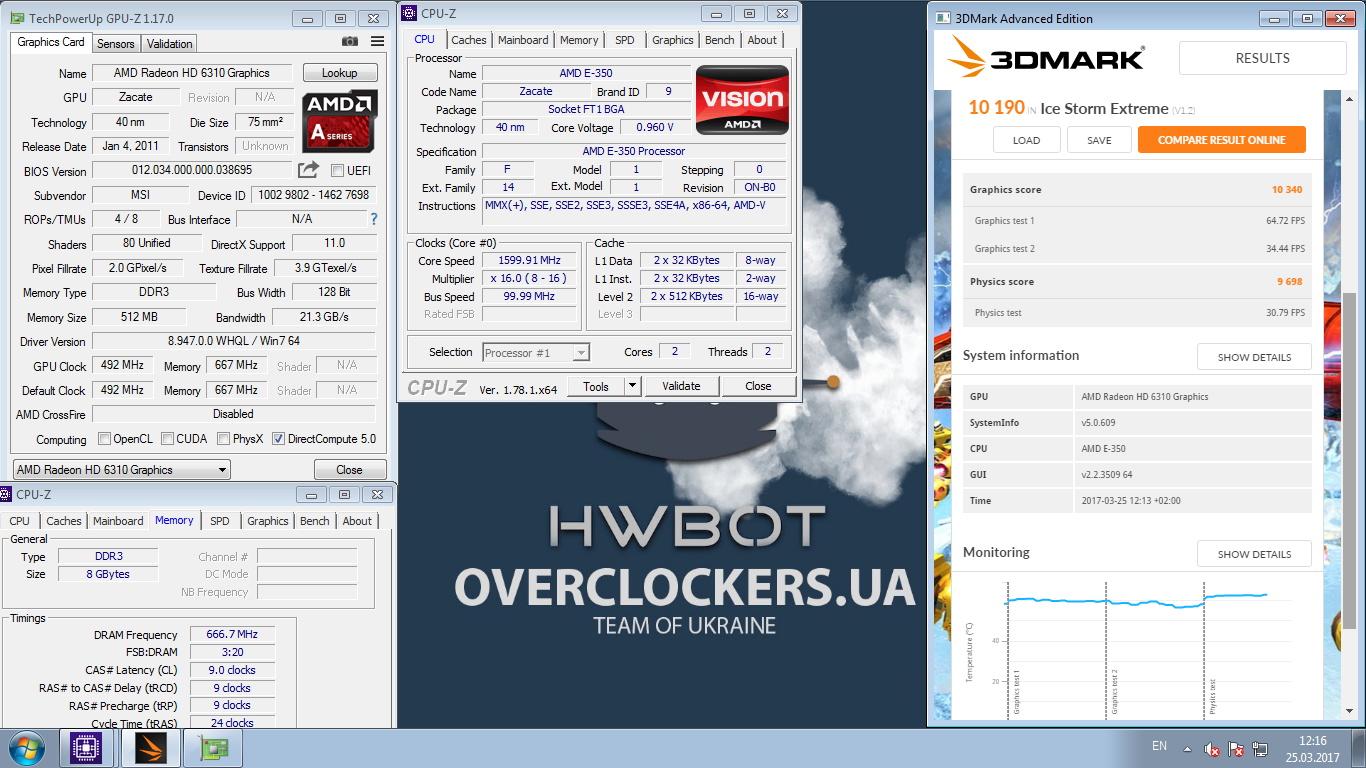
Task: Click the AMD A-Series logo in GPU-Z
Action: pyautogui.click(x=340, y=122)
